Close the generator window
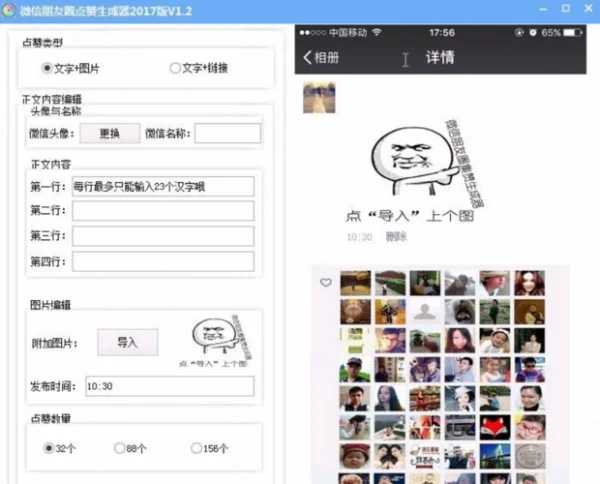 (589, 8)
